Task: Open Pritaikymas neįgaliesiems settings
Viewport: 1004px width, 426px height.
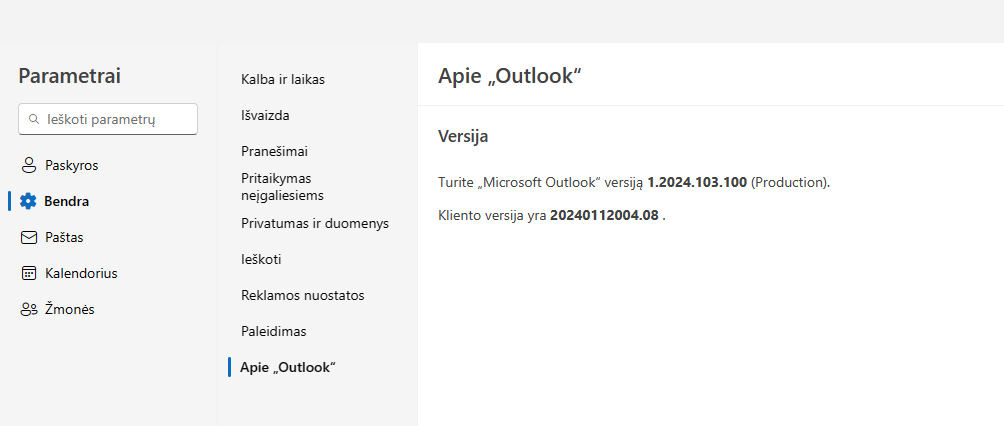Action: (x=282, y=186)
